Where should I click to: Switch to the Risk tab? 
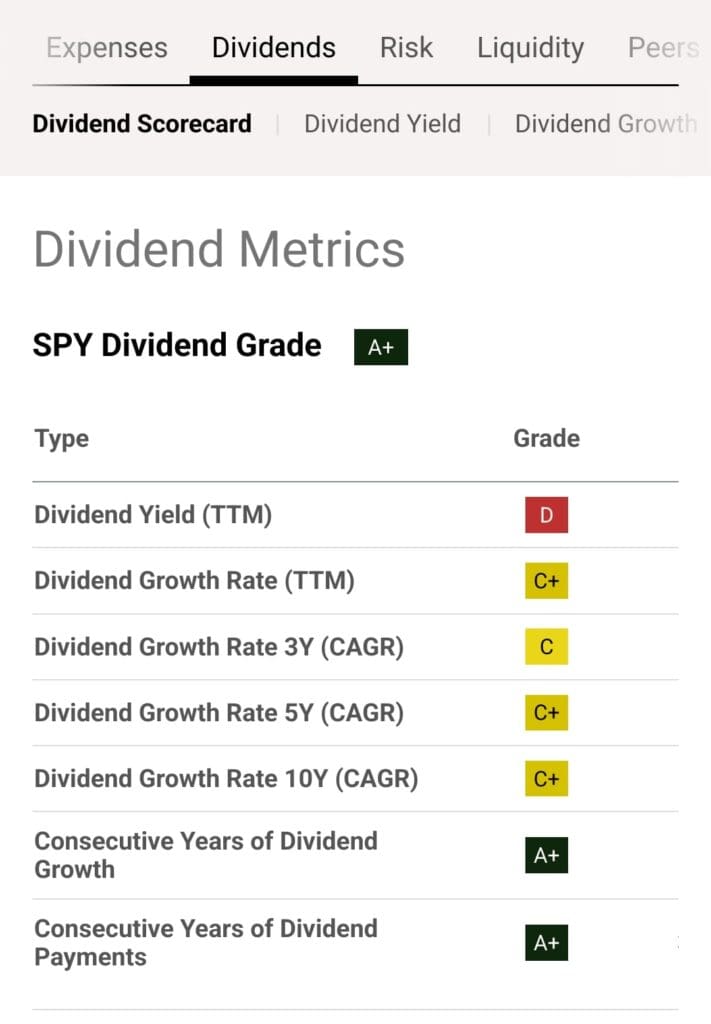click(406, 48)
